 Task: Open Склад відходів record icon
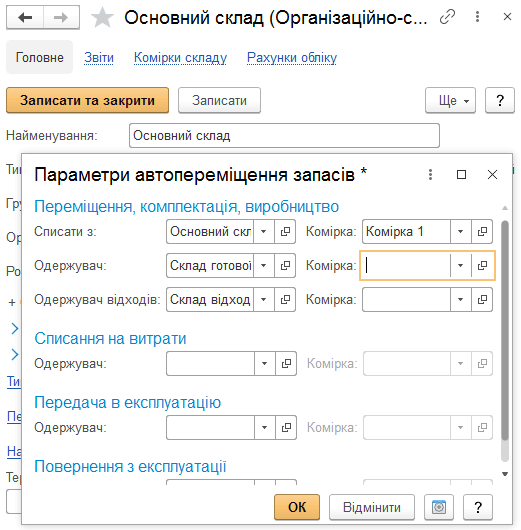pos(285,299)
